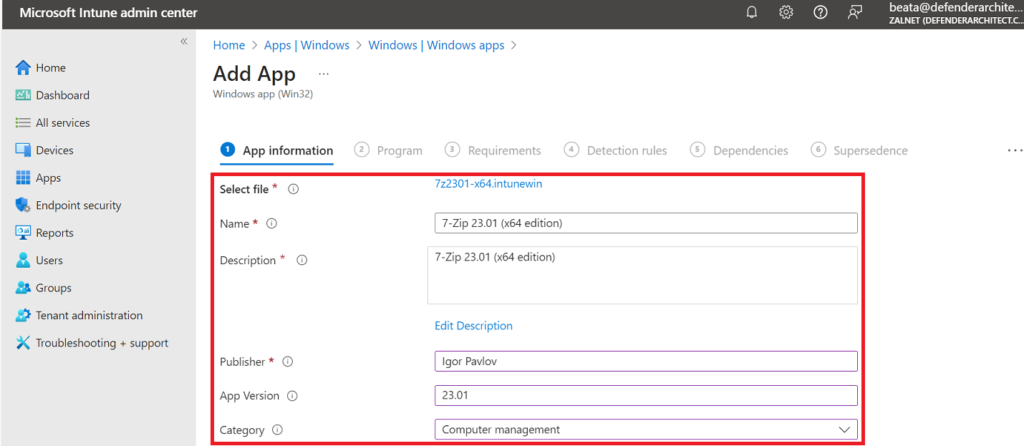Screen dimensions: 1024x446
Task: Open the 7z2301-x64.intunewin file link
Action: pyautogui.click(x=488, y=183)
